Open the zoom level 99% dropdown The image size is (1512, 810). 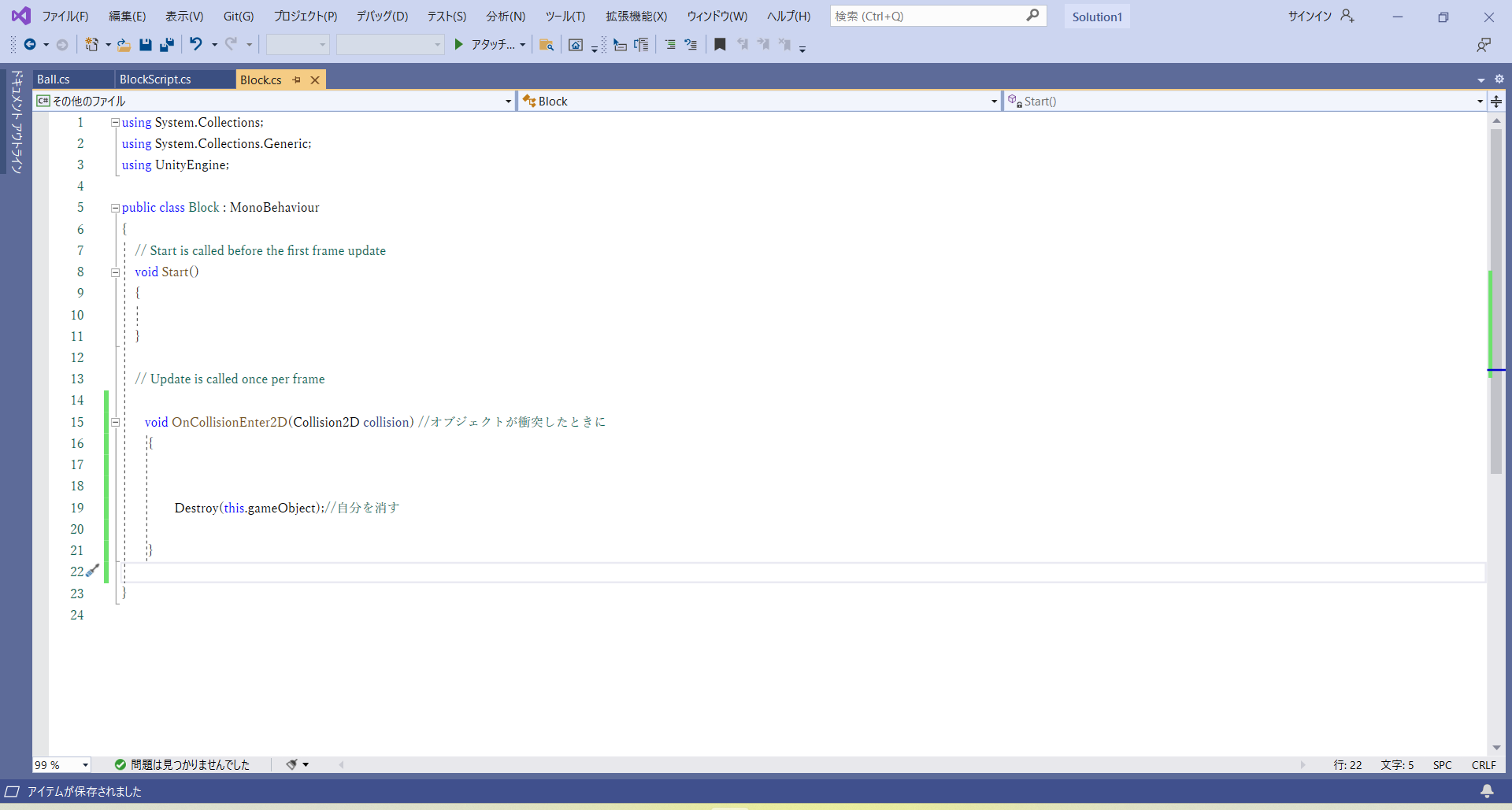(85, 765)
